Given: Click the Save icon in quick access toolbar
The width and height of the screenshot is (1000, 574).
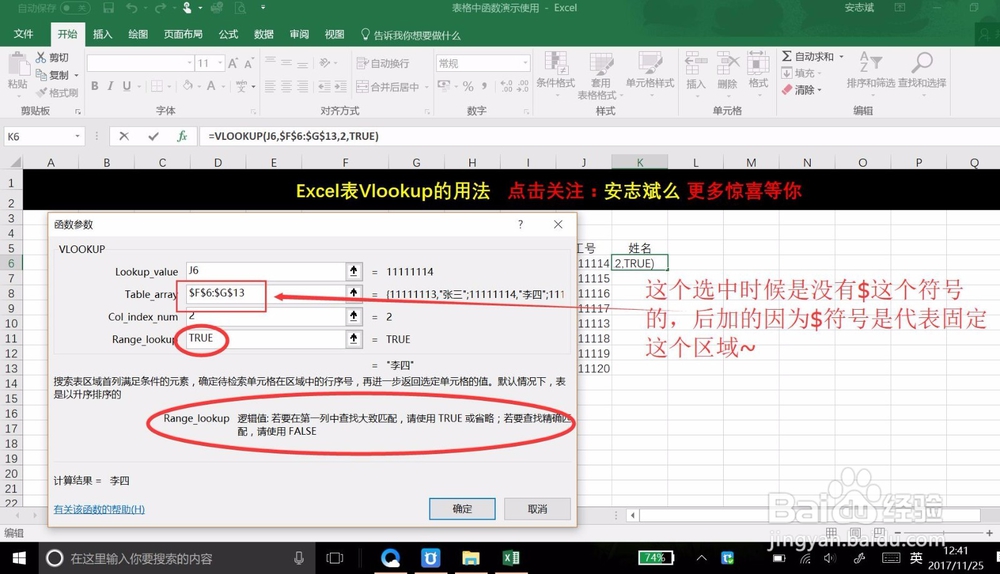Looking at the screenshot, I should pyautogui.click(x=108, y=8).
